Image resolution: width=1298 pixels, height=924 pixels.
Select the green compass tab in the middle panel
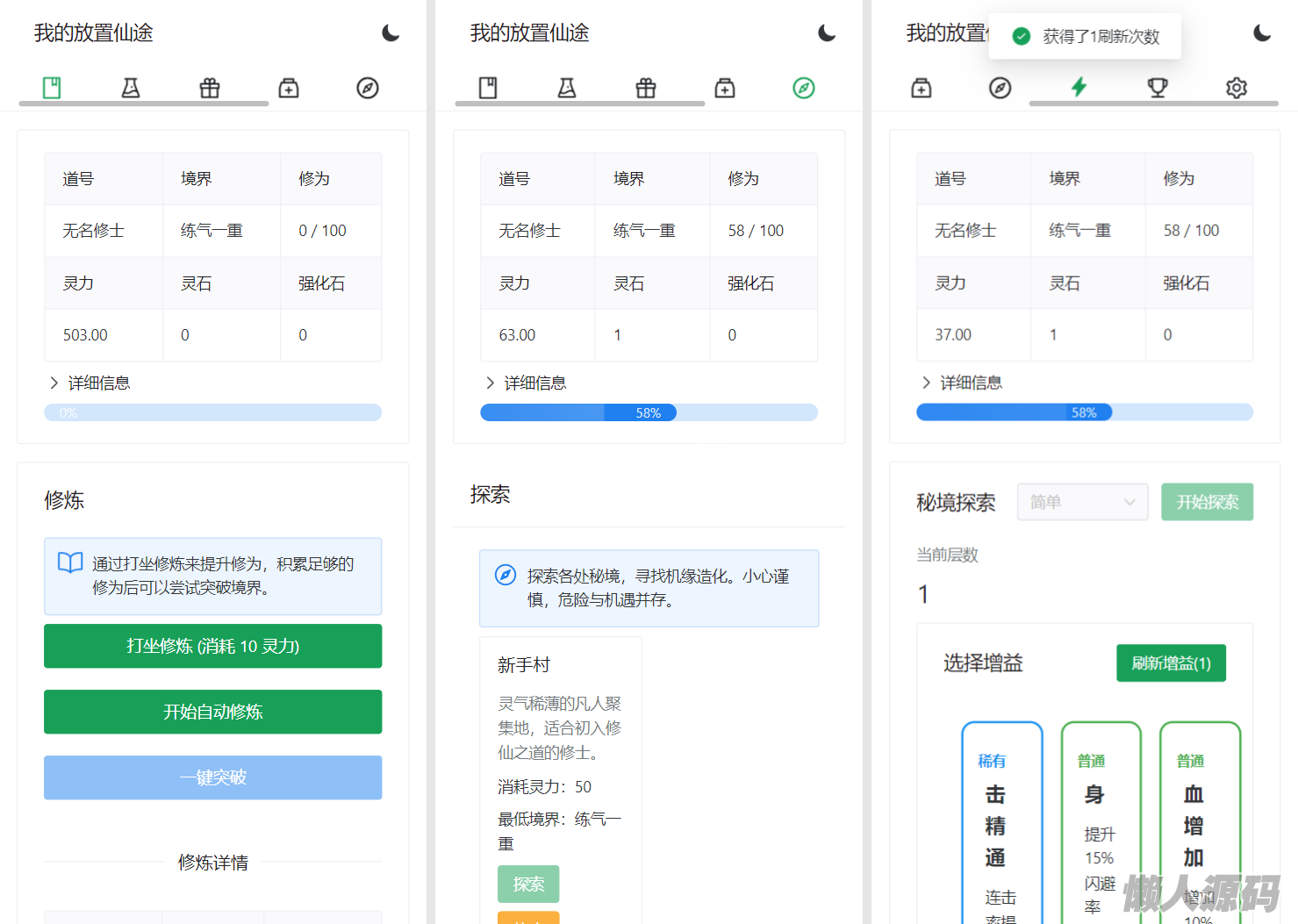804,88
